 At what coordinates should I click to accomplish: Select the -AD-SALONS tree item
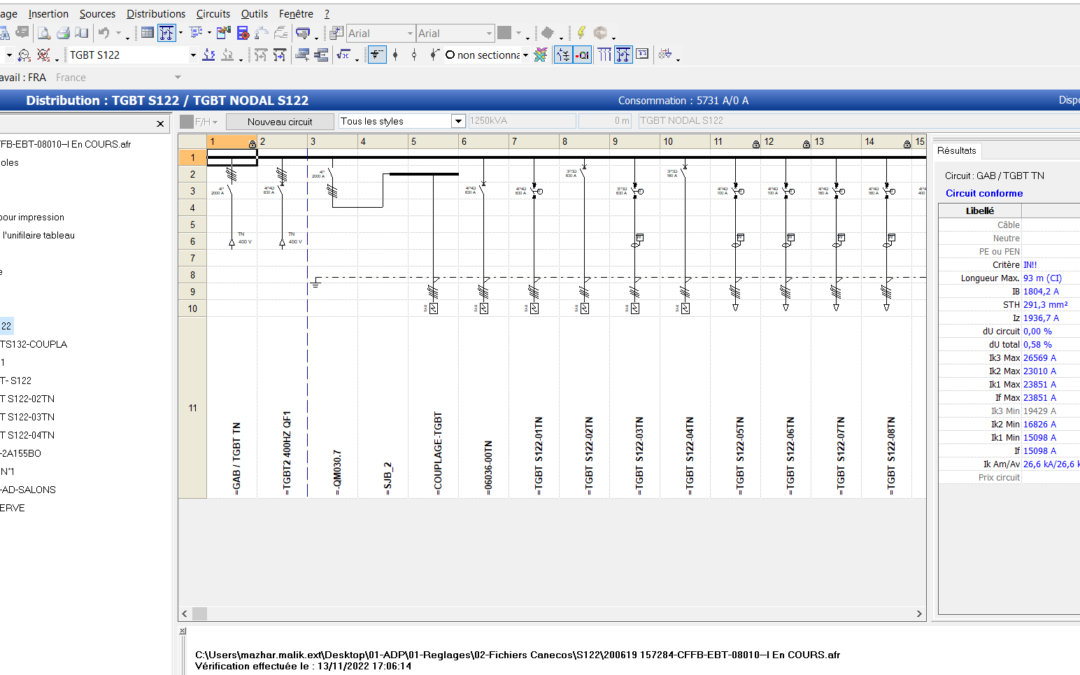28,489
